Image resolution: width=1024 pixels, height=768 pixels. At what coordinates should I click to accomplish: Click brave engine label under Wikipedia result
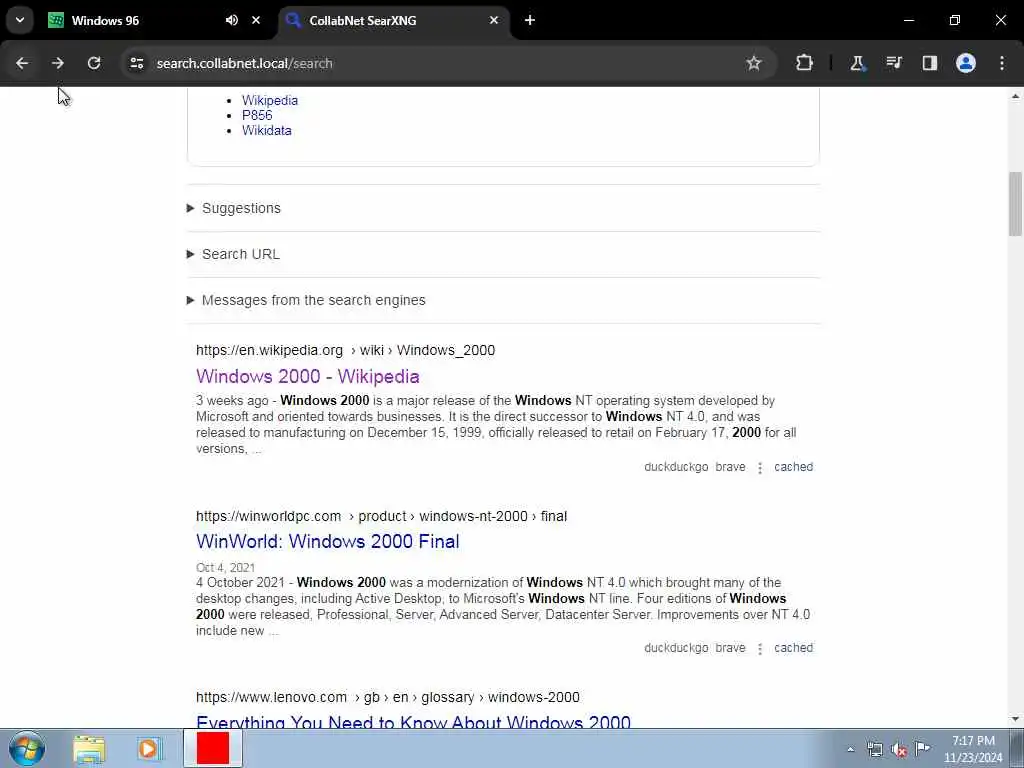pyautogui.click(x=730, y=467)
